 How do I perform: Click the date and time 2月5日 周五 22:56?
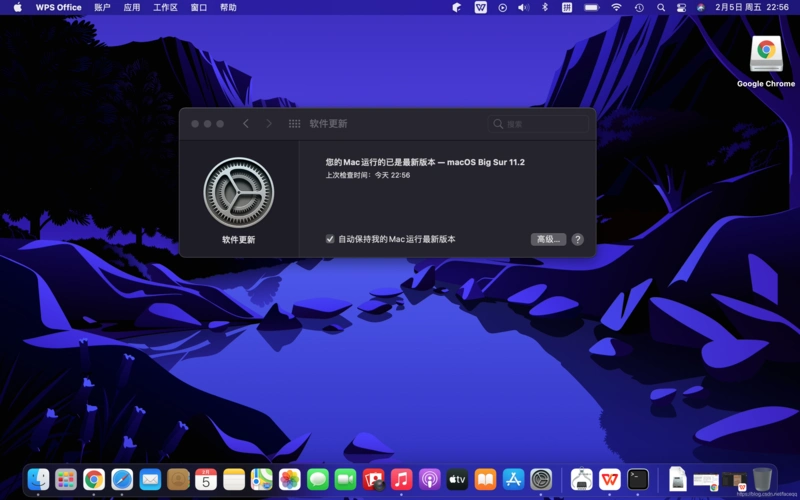pyautogui.click(x=752, y=7)
